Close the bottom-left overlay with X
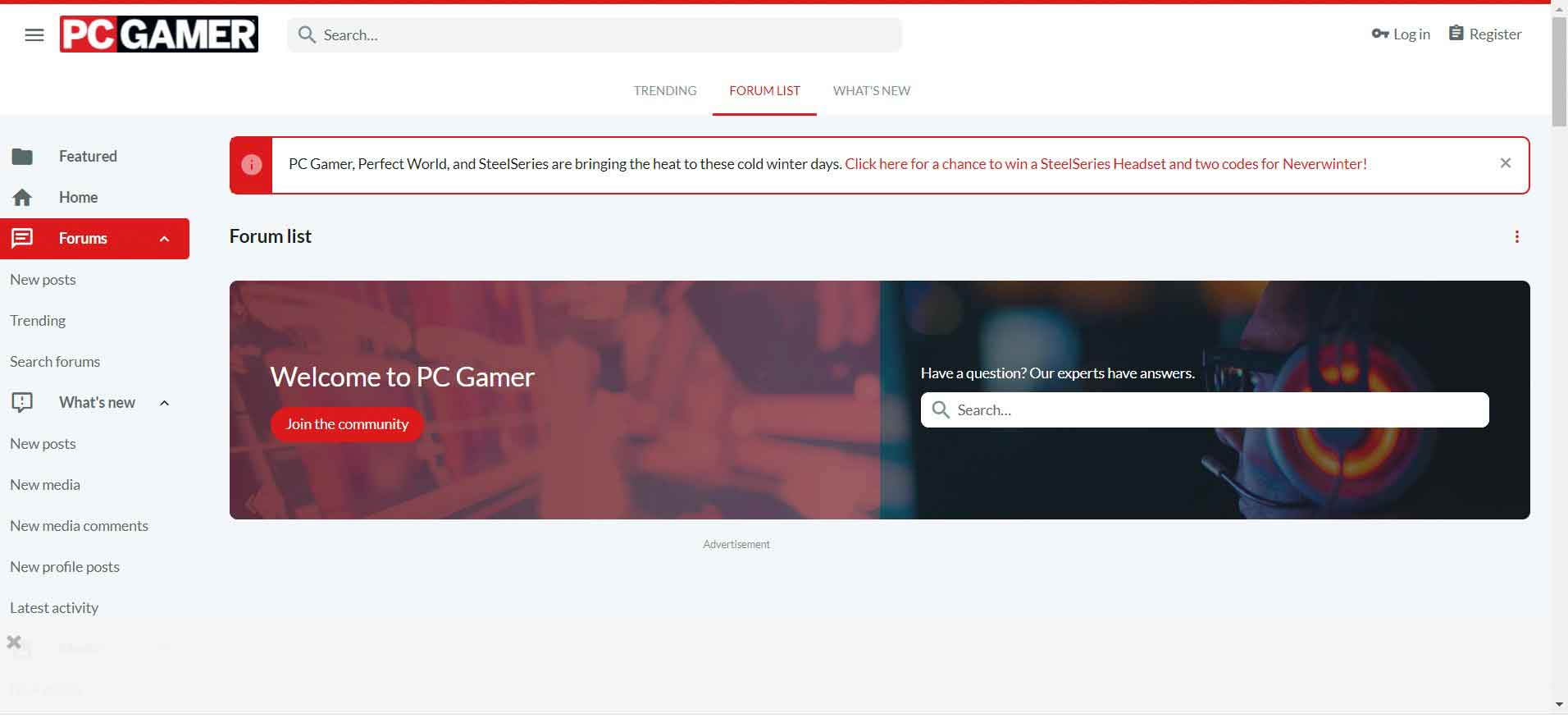 click(14, 642)
